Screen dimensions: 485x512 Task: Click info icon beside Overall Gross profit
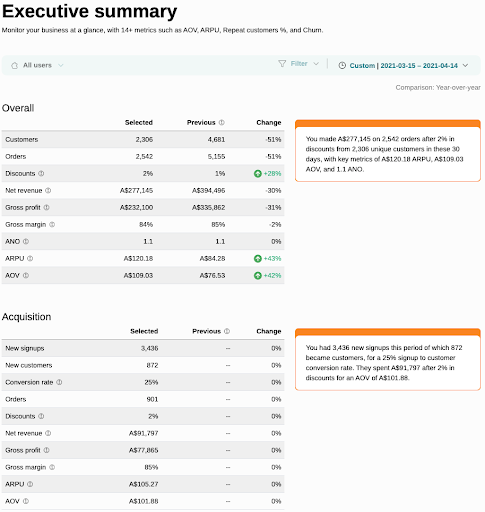pos(46,207)
